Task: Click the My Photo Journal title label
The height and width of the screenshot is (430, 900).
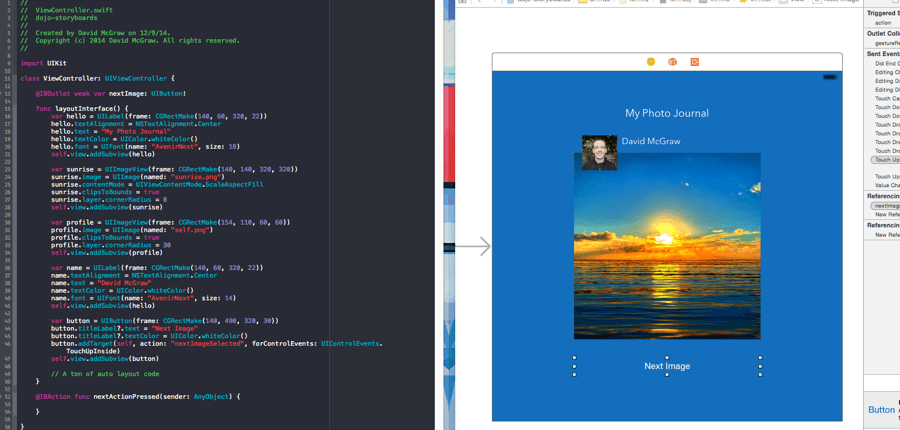Action: (667, 114)
